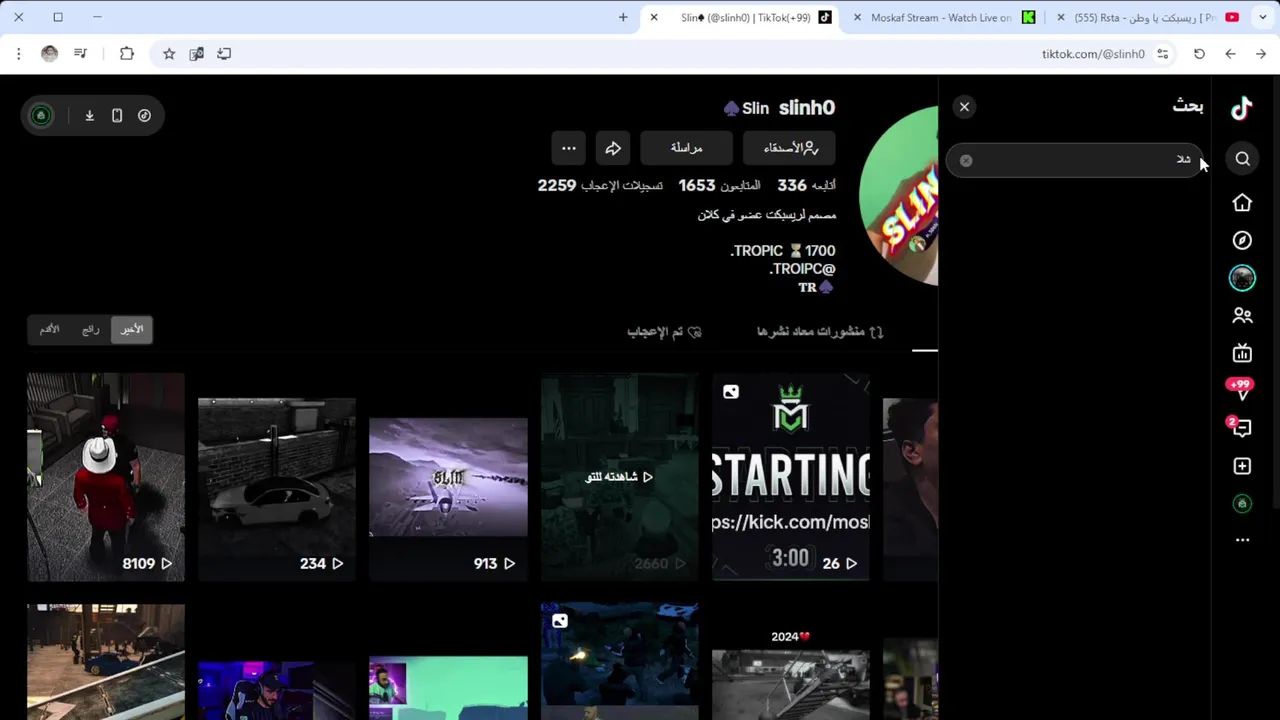This screenshot has height=720, width=1280.
Task: Open the video with 8109 views
Action: (106, 477)
